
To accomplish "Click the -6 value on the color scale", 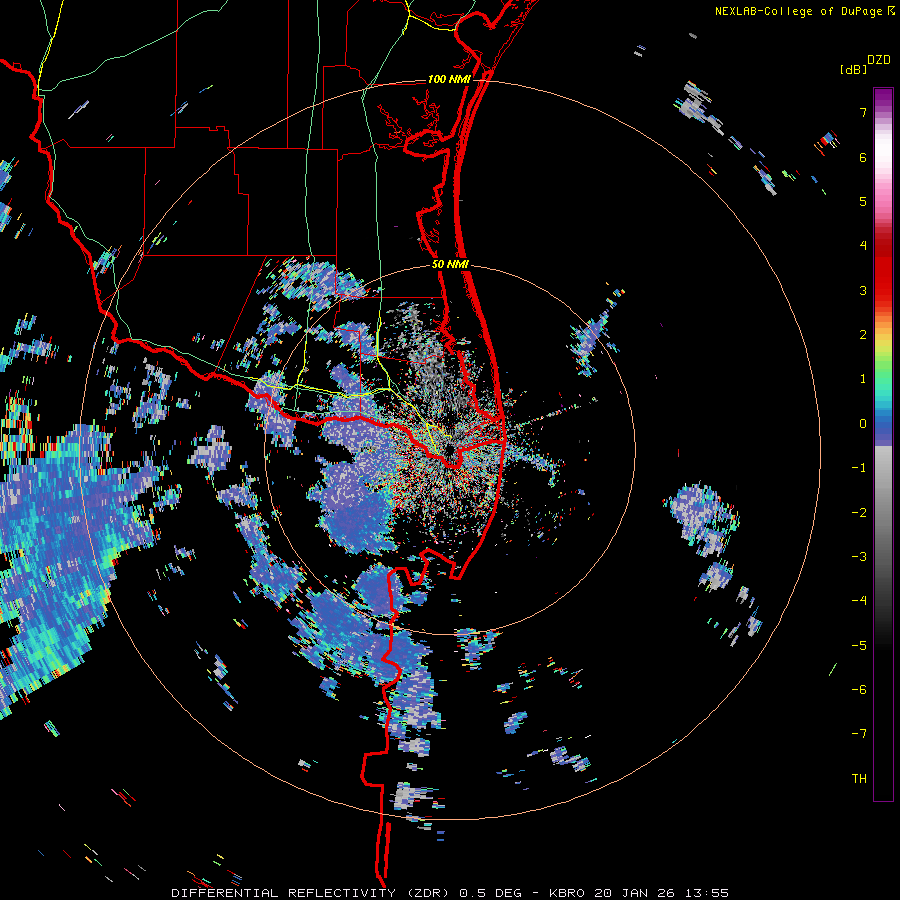I will (859, 690).
